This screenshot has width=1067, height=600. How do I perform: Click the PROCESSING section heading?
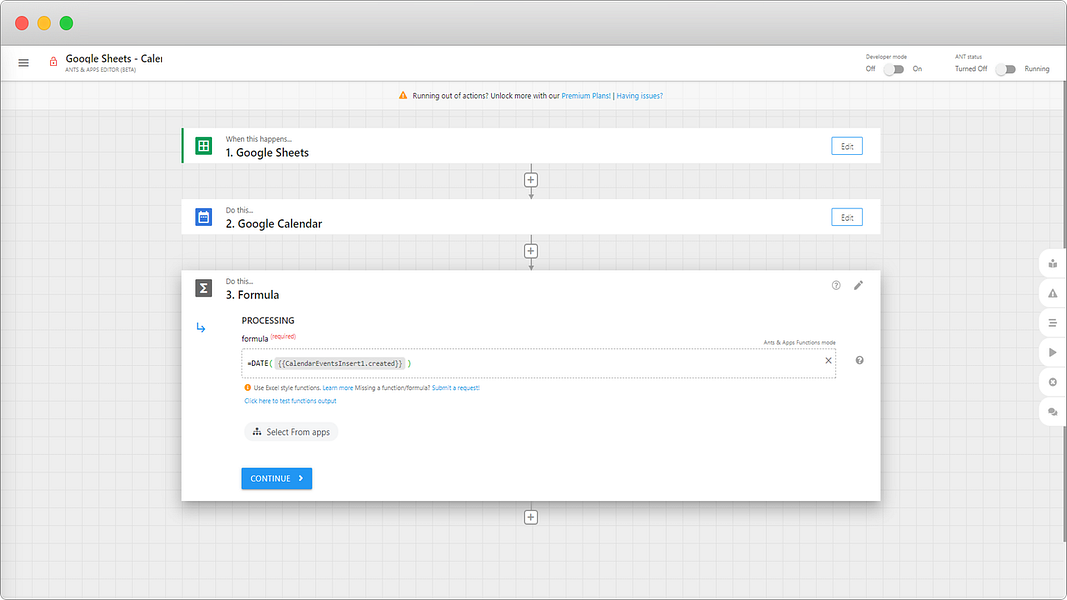pos(268,320)
